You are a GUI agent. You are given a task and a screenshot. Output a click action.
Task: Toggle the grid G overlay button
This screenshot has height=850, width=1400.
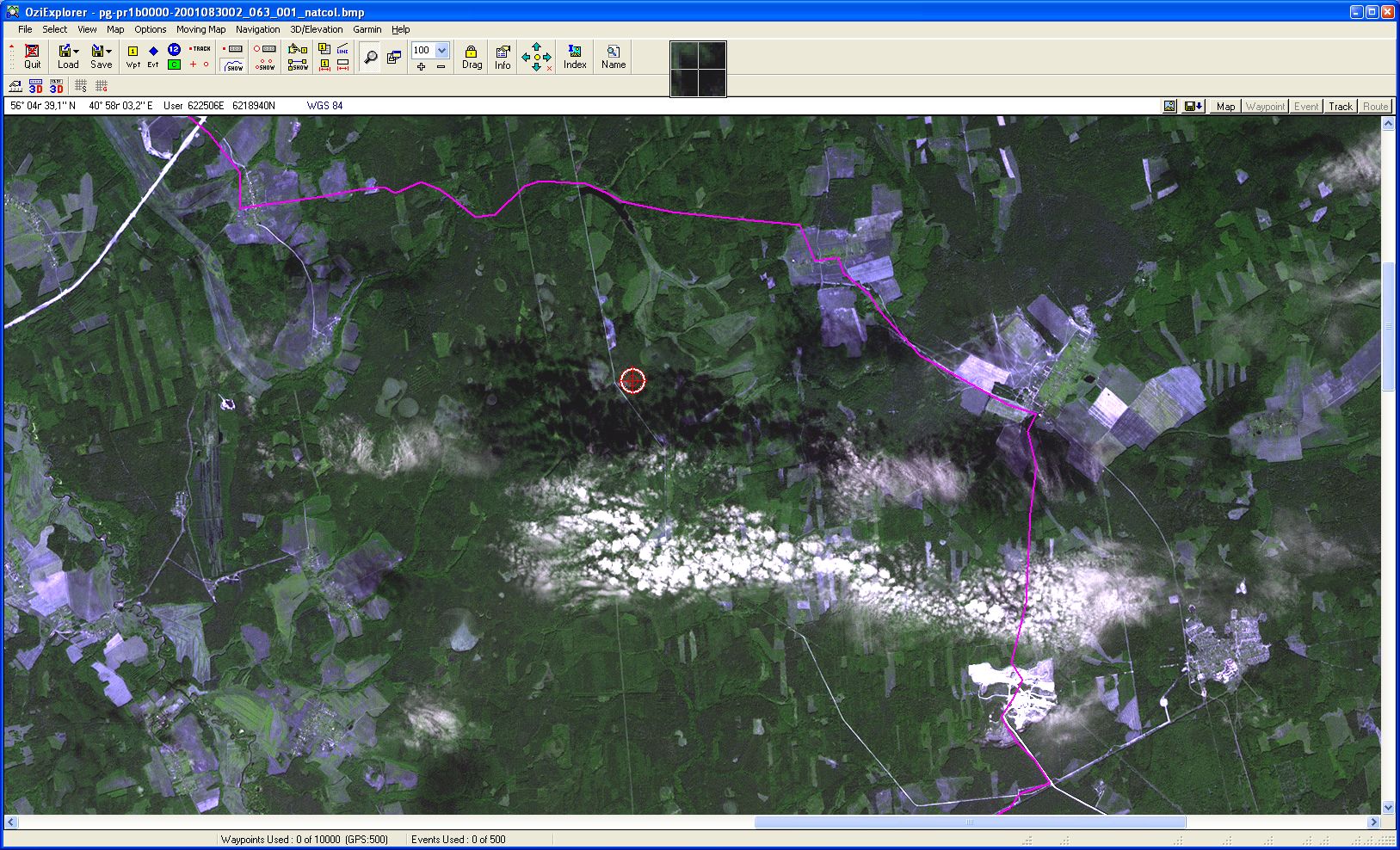pos(102,86)
